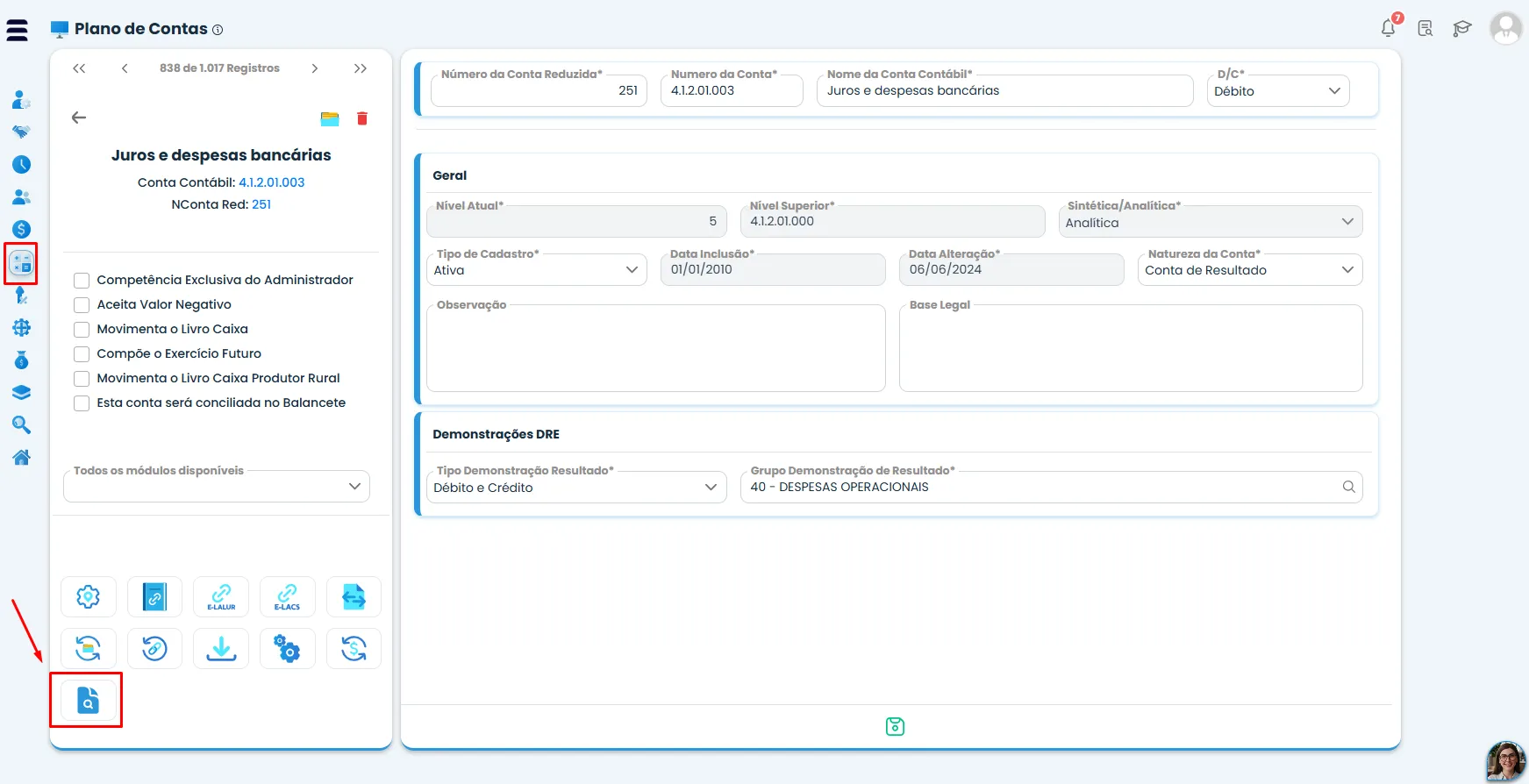
Task: Open the D/C Débito dropdown
Action: click(1278, 91)
